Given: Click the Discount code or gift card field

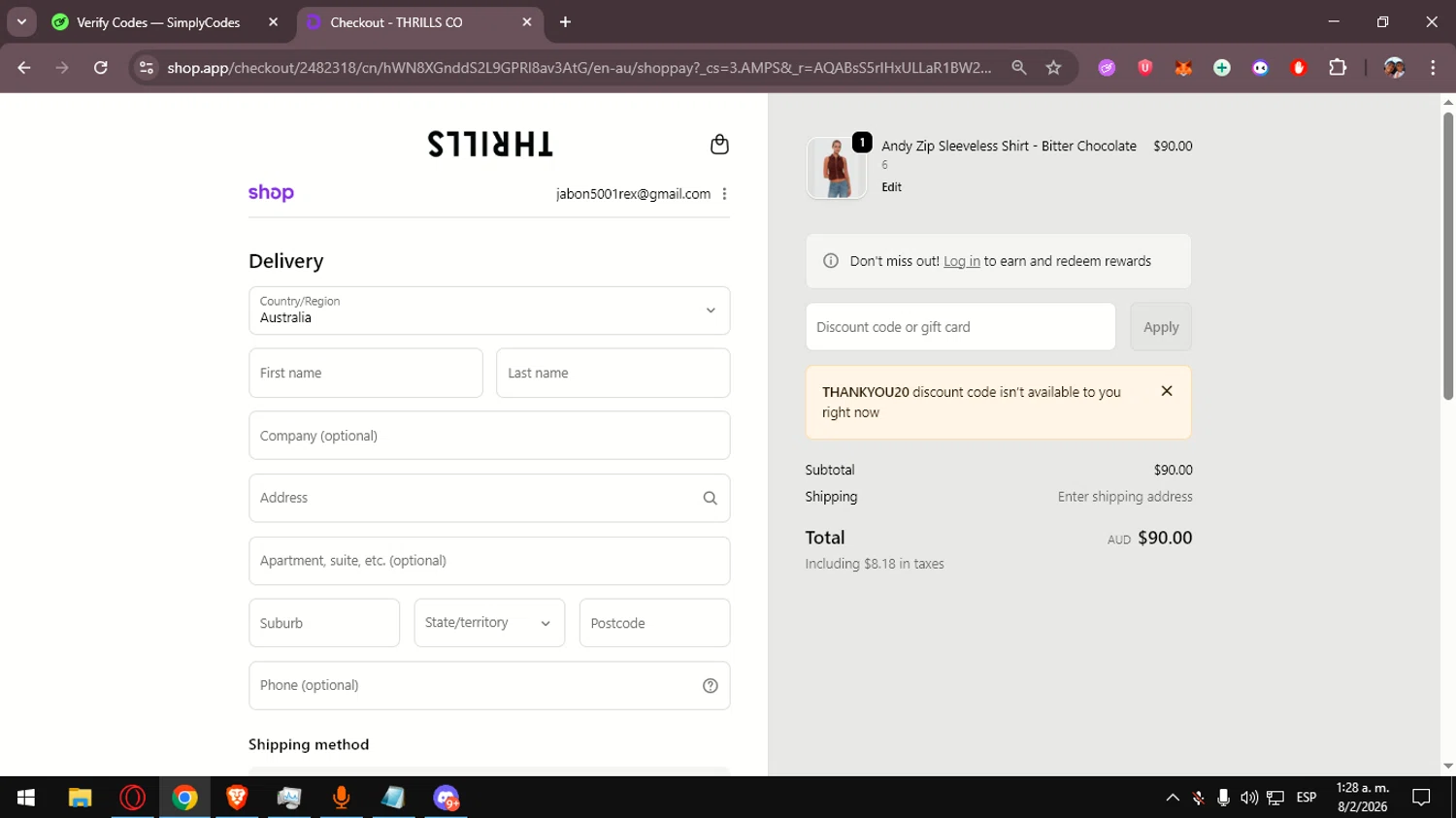Looking at the screenshot, I should pyautogui.click(x=960, y=327).
